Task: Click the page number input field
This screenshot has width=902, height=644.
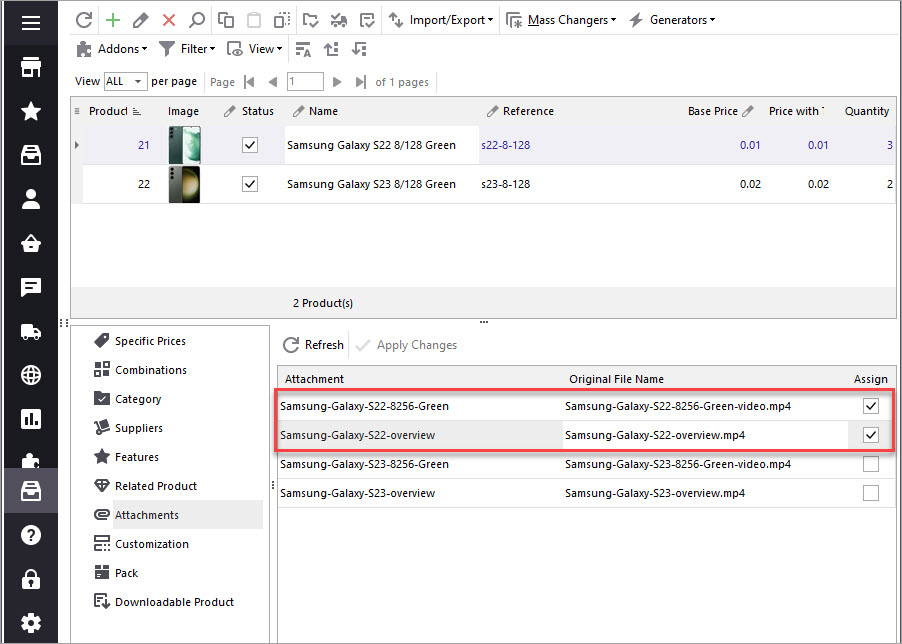Action: pos(305,82)
